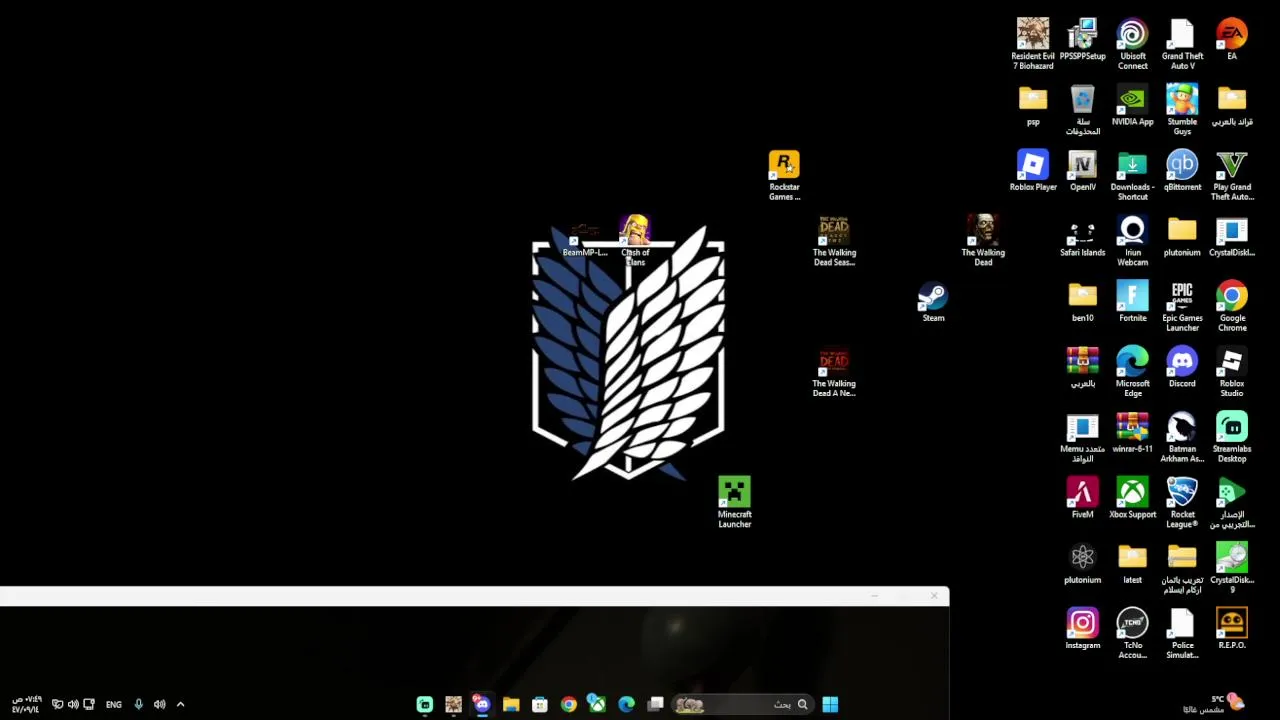
Task: Select the yellow plutonium folder icon
Action: click(x=1182, y=237)
